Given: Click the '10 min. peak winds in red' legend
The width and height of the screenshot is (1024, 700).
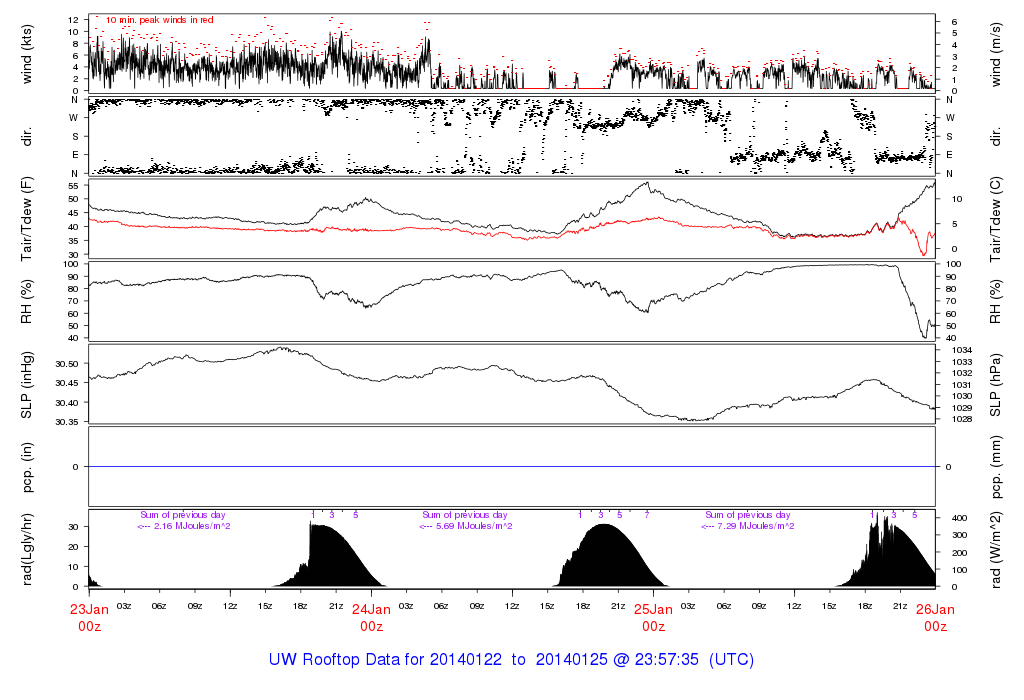Looking at the screenshot, I should point(159,19).
